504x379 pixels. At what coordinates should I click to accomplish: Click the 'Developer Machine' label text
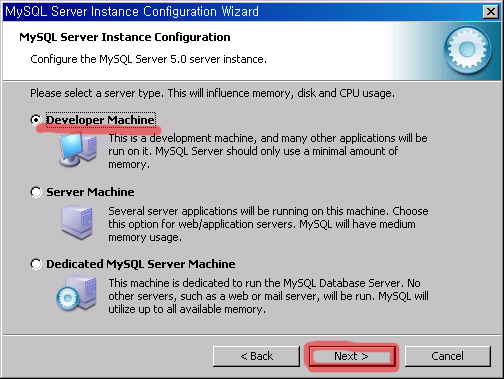tap(100, 120)
